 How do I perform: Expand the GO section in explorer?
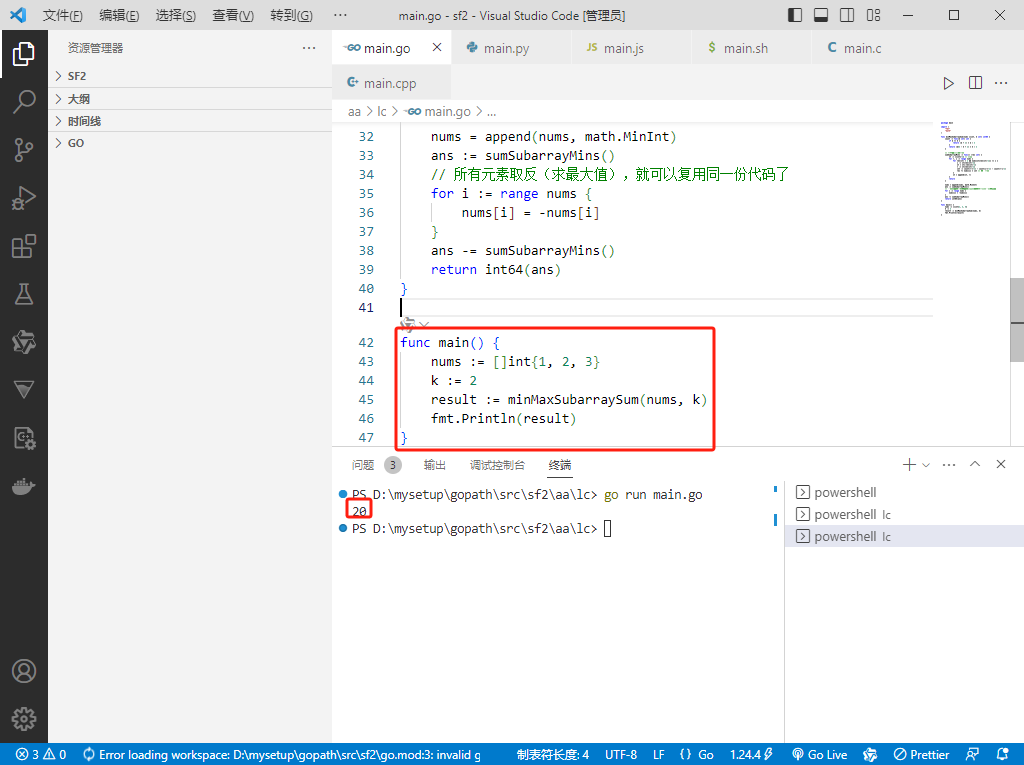click(x=190, y=143)
